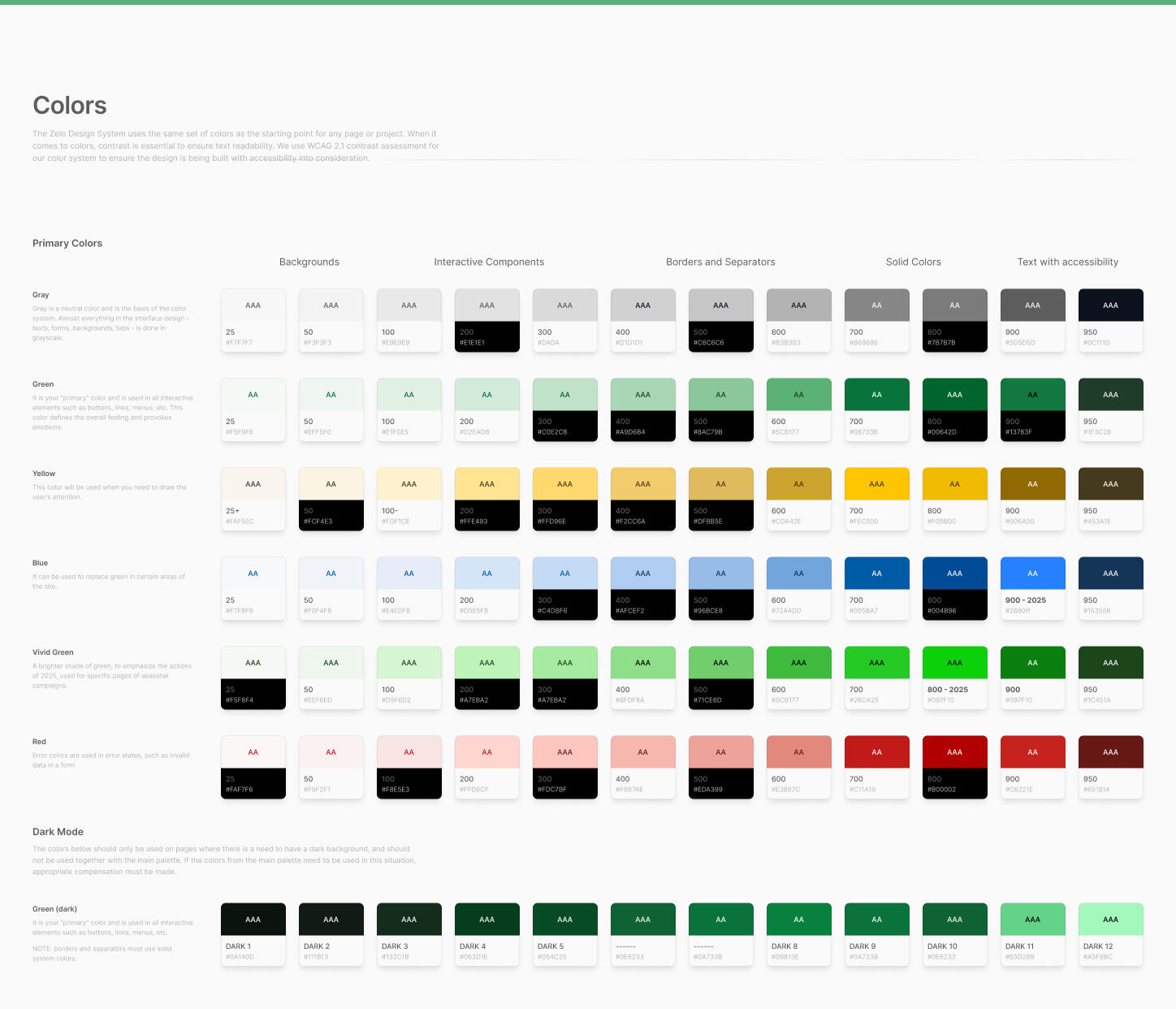Click the Yellow 50 swatch
Screen dimensions: 1176x1009
coord(331,499)
